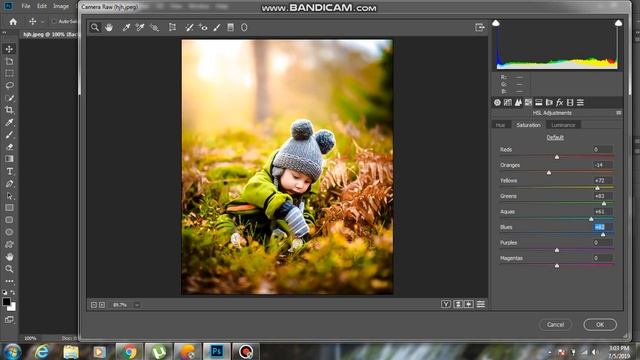
Task: Open the zoom level dropdown arrow
Action: pyautogui.click(x=137, y=305)
